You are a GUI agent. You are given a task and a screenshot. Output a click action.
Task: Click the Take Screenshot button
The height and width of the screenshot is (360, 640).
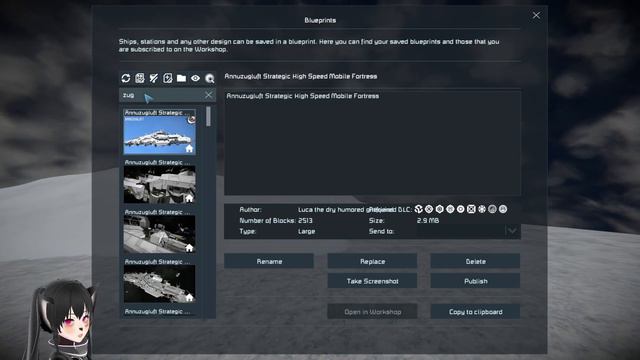tap(372, 281)
